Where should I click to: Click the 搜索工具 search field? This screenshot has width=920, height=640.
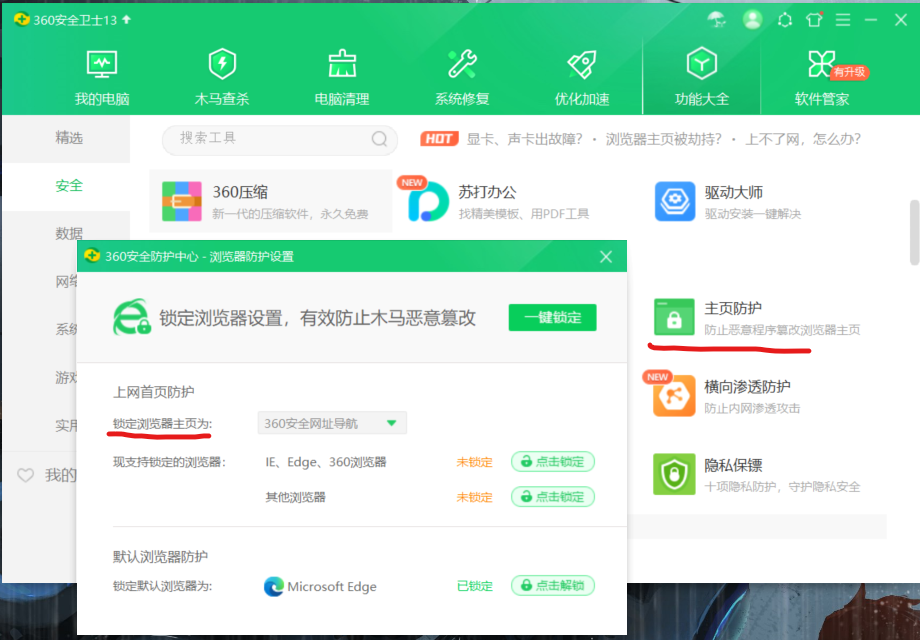280,139
